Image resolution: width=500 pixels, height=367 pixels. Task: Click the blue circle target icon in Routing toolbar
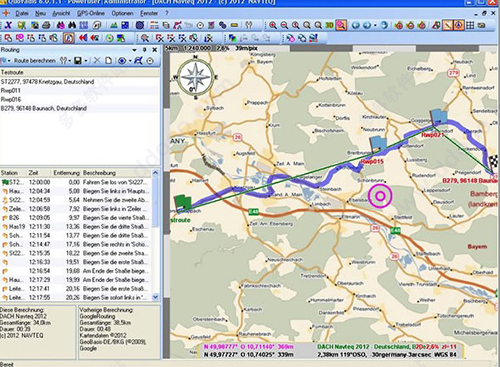point(122,61)
